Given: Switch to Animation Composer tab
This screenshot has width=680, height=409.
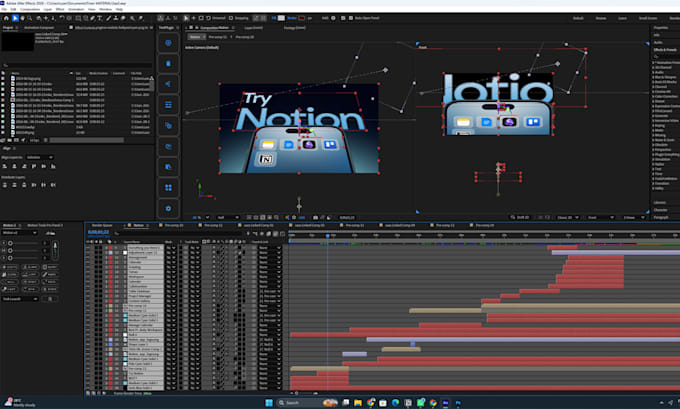Looking at the screenshot, I should 39,27.
